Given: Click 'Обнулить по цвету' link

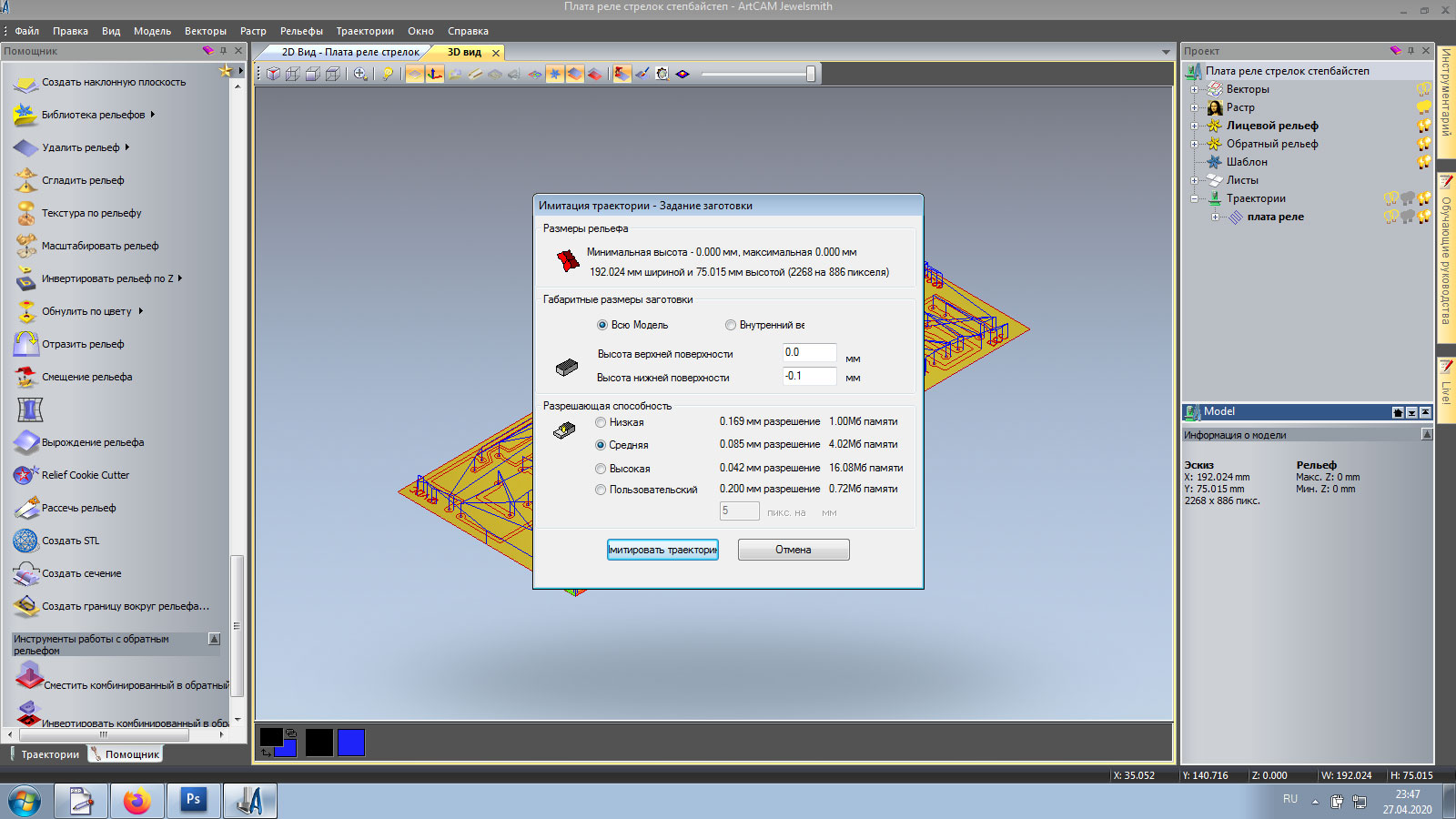Looking at the screenshot, I should click(x=86, y=311).
